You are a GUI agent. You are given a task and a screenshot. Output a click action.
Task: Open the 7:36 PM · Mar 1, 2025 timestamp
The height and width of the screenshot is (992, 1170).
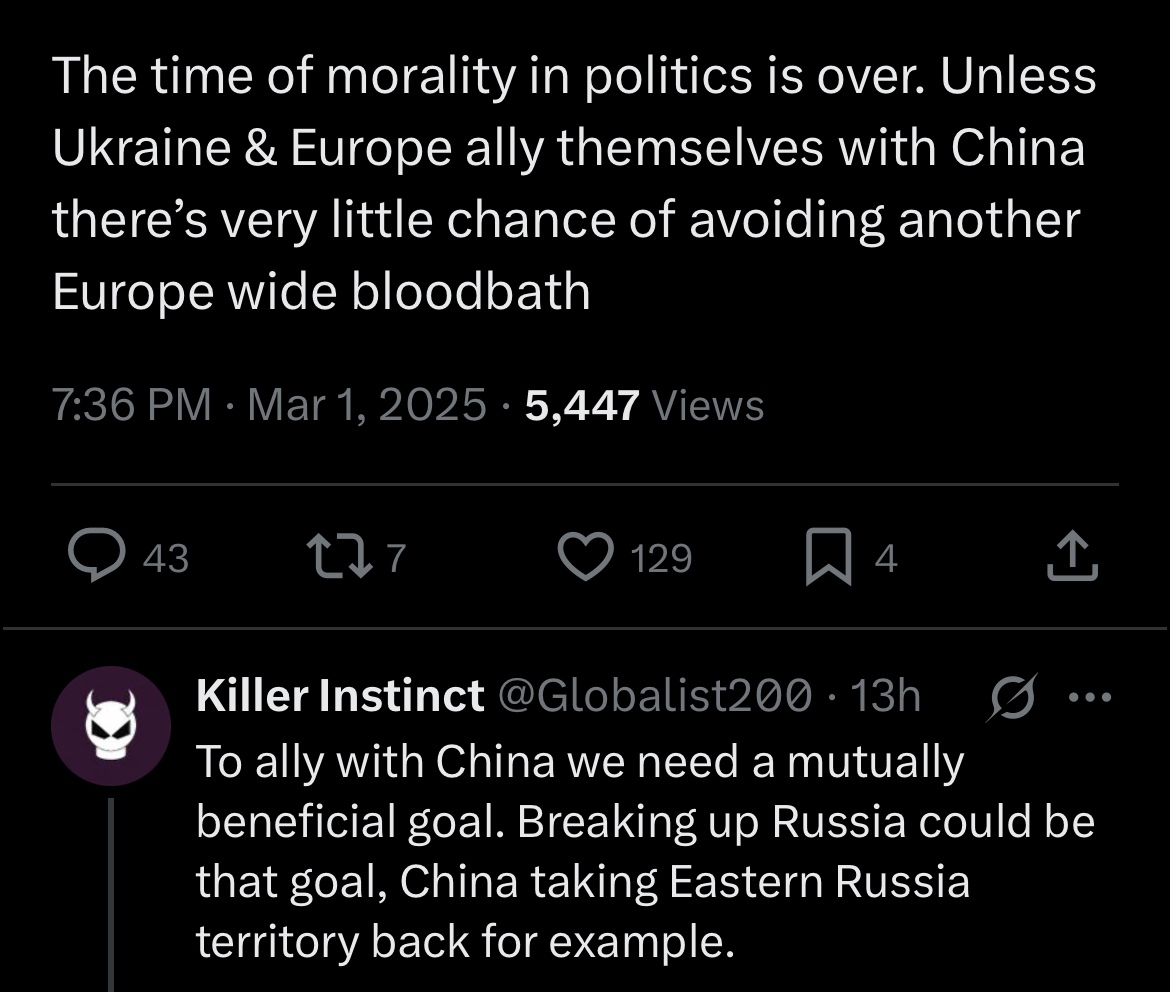(268, 405)
